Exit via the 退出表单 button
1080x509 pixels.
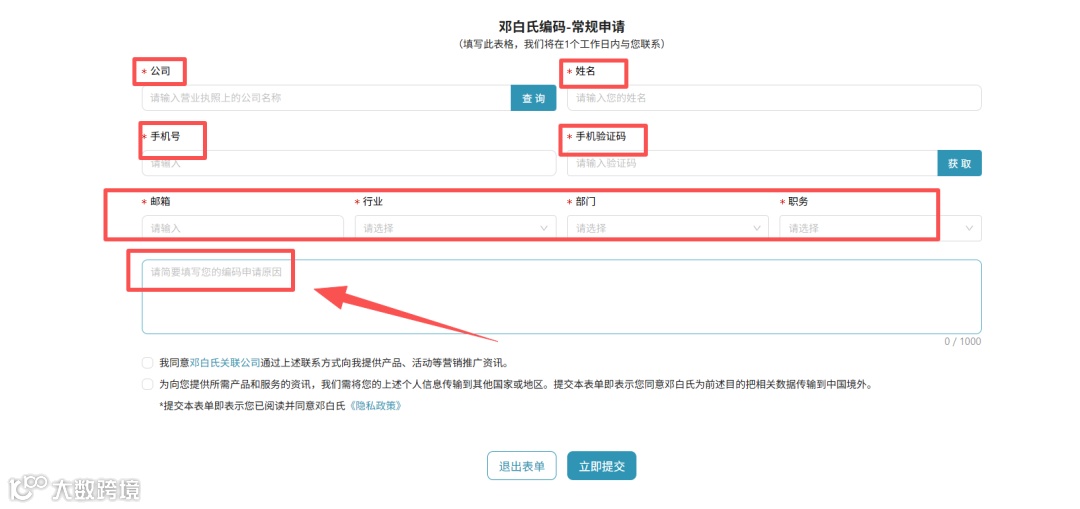click(521, 466)
